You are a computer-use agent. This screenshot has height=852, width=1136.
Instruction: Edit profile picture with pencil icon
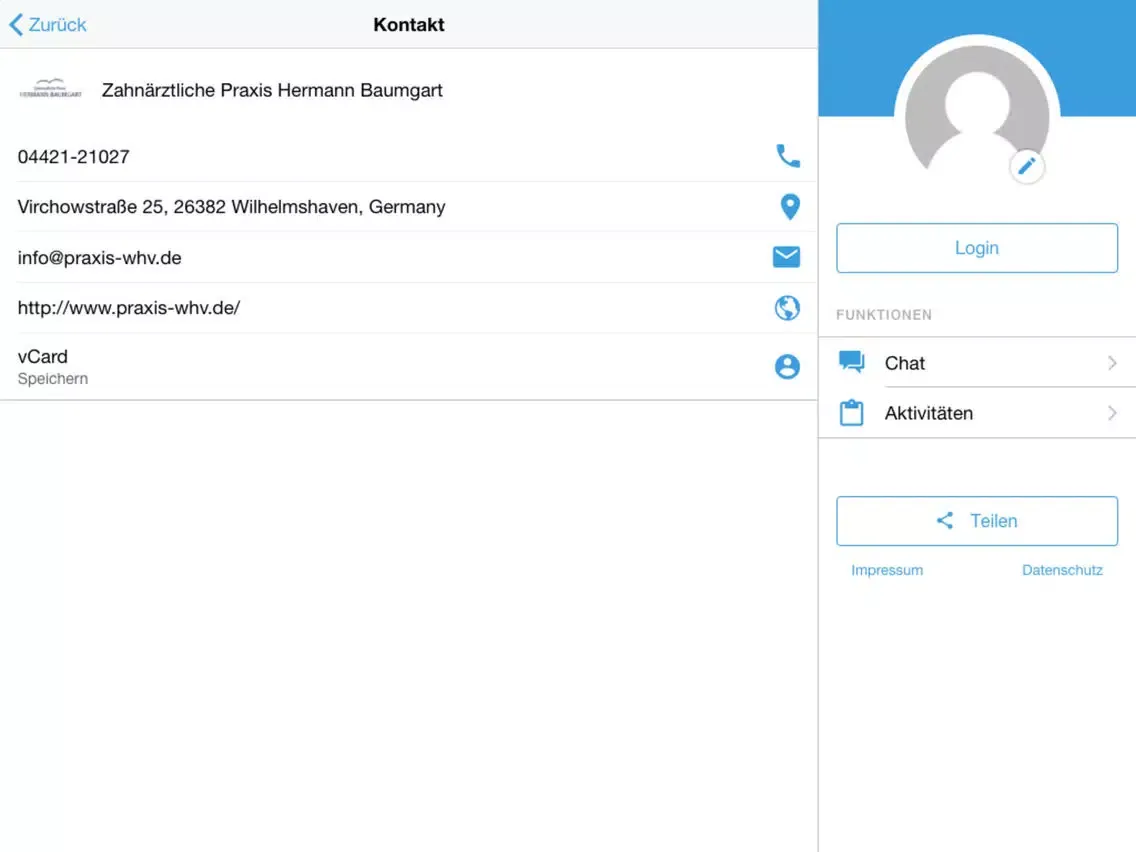click(1027, 167)
